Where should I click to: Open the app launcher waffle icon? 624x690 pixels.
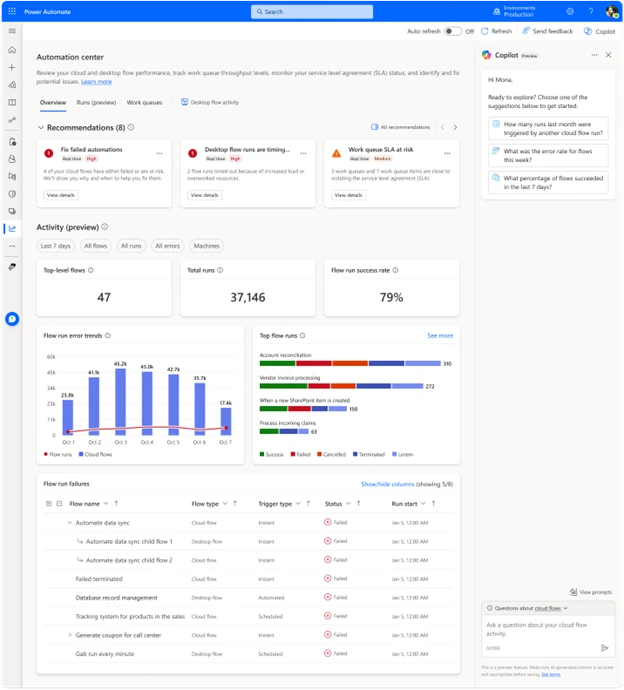click(x=11, y=11)
